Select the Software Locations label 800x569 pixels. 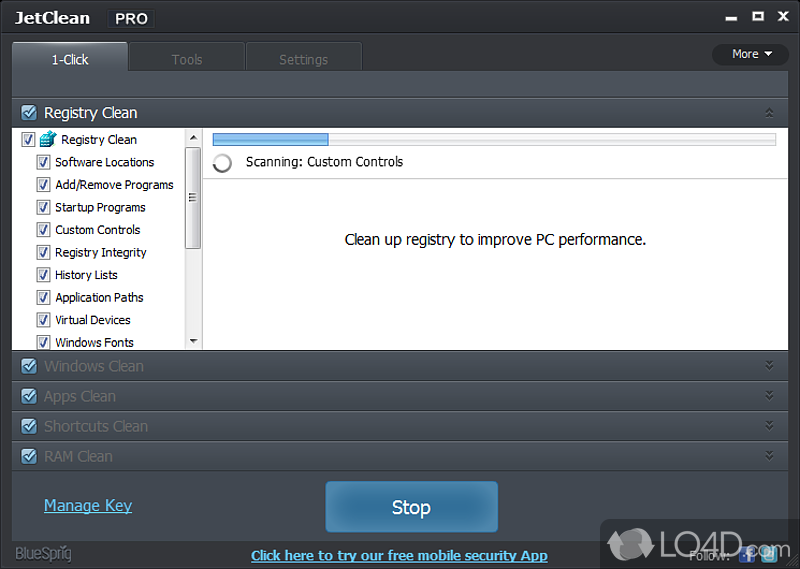(x=105, y=162)
